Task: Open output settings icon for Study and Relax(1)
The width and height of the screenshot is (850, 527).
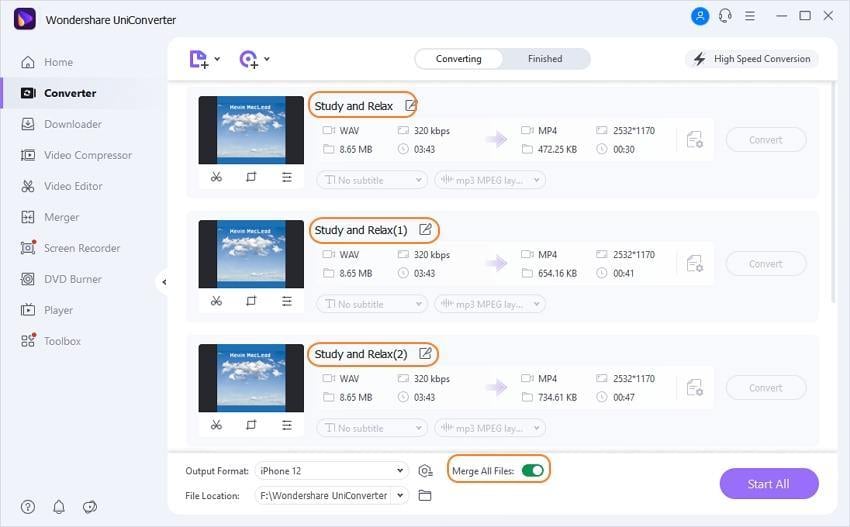Action: [x=694, y=264]
